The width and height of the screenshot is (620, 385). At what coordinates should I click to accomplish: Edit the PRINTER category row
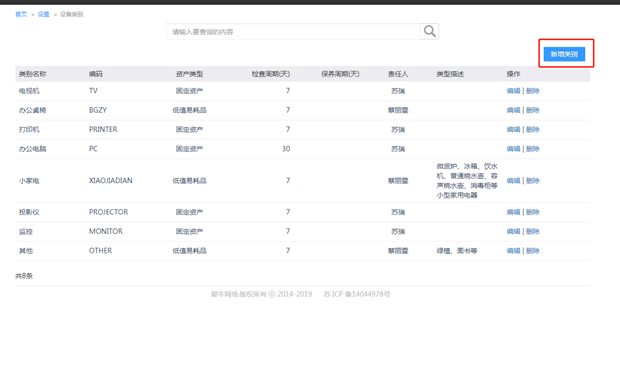[x=513, y=130]
